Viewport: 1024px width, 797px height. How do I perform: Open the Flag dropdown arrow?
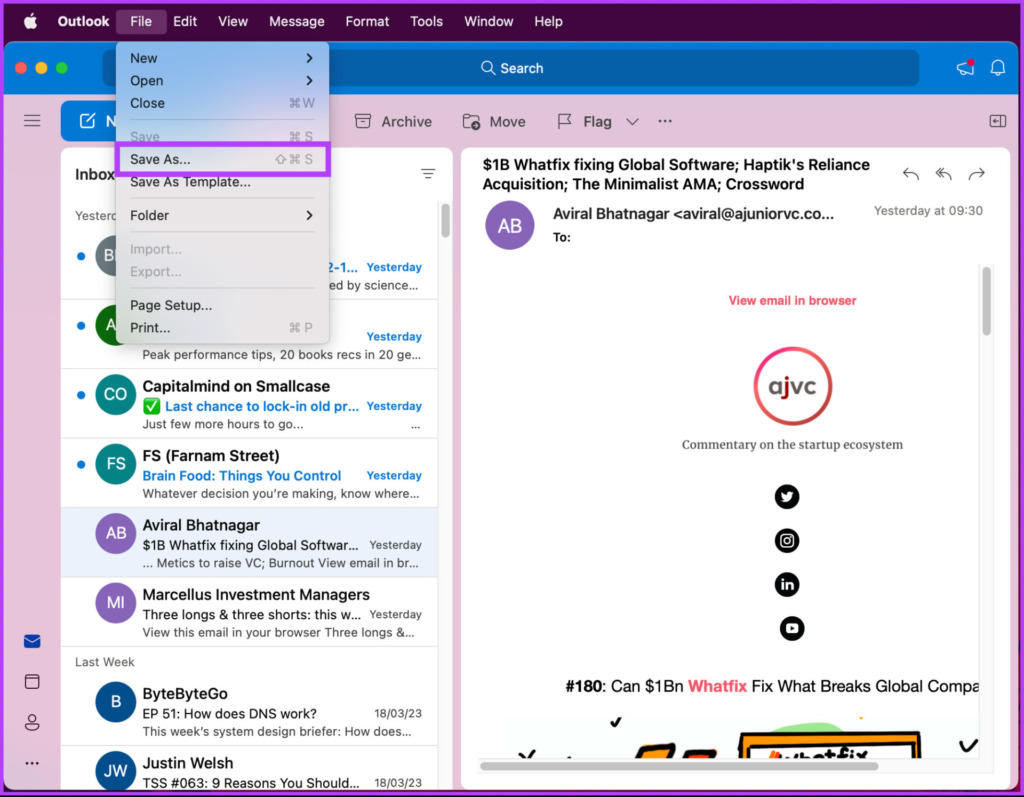632,122
